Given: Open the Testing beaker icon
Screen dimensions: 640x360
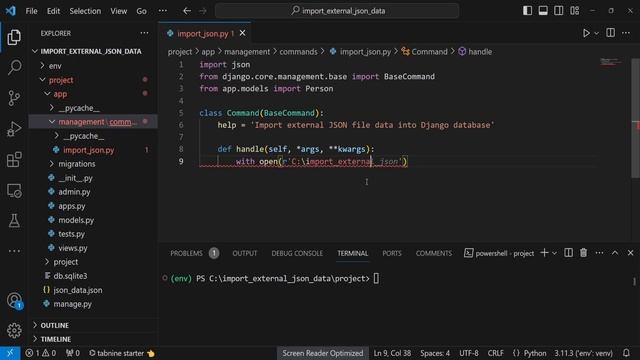Looking at the screenshot, I should click(x=14, y=221).
